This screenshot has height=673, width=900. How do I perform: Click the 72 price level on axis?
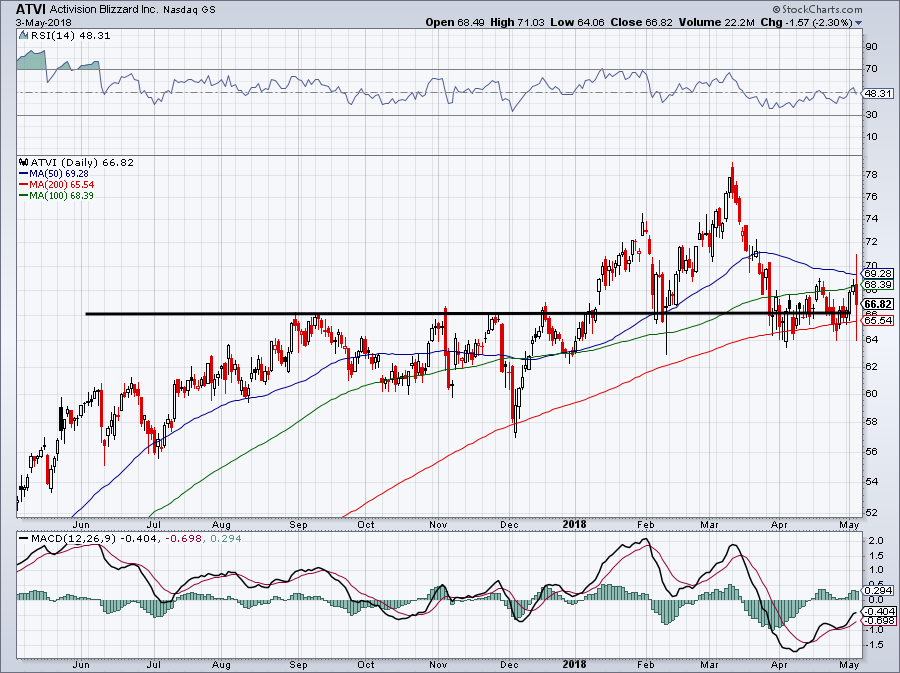(x=871, y=241)
